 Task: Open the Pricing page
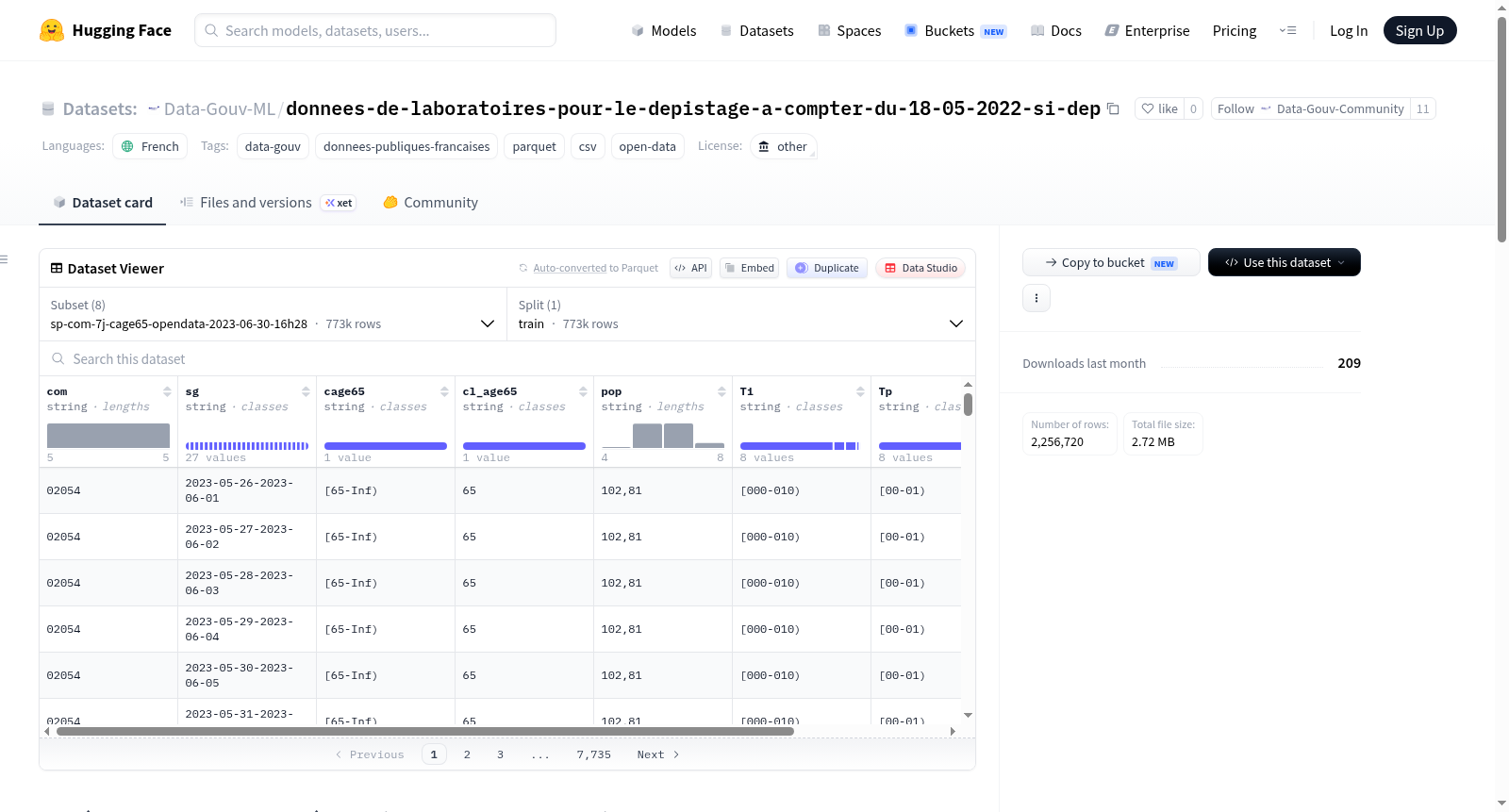pyautogui.click(x=1235, y=30)
